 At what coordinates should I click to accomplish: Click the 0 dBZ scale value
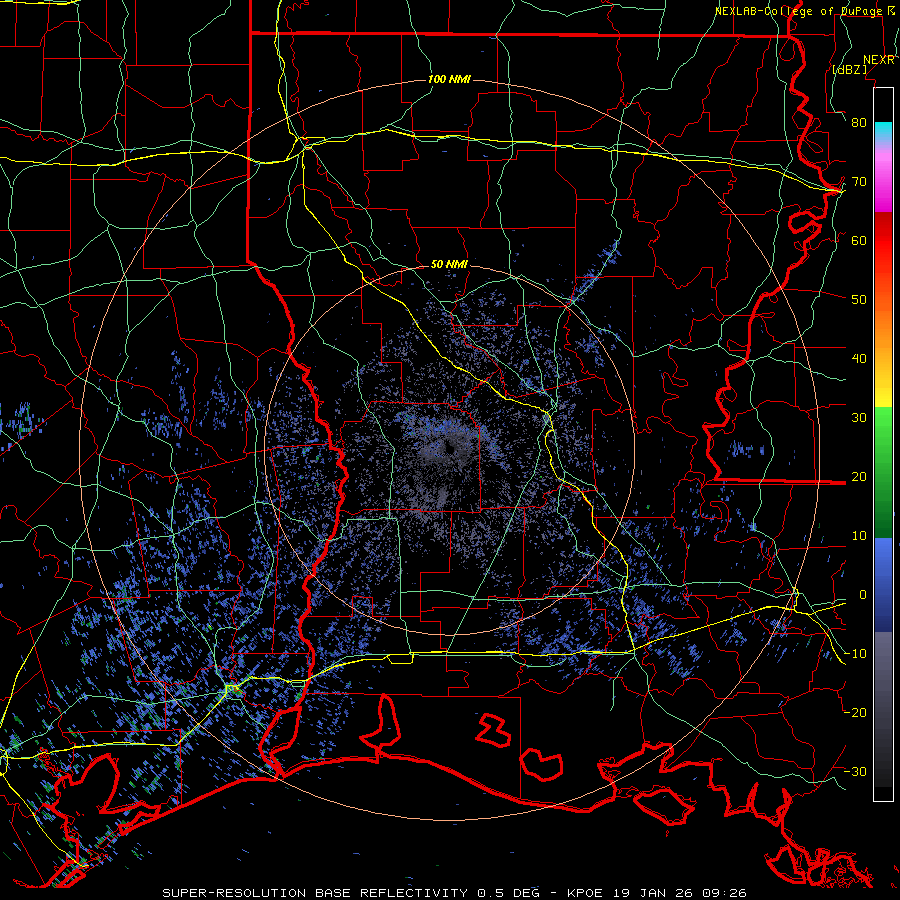(x=862, y=595)
